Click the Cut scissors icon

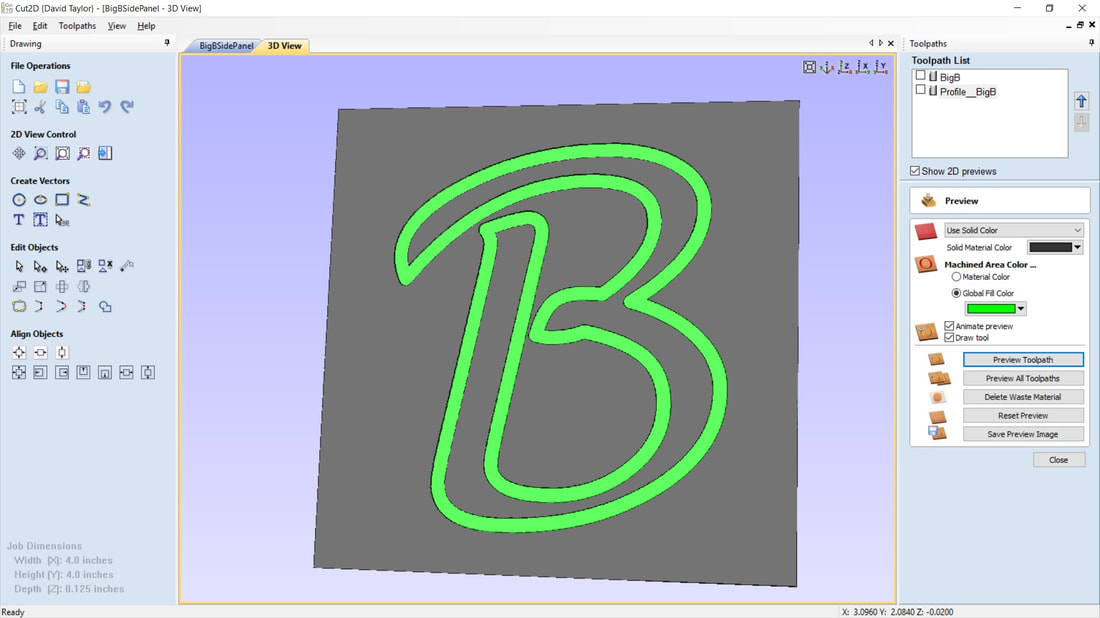click(x=40, y=107)
